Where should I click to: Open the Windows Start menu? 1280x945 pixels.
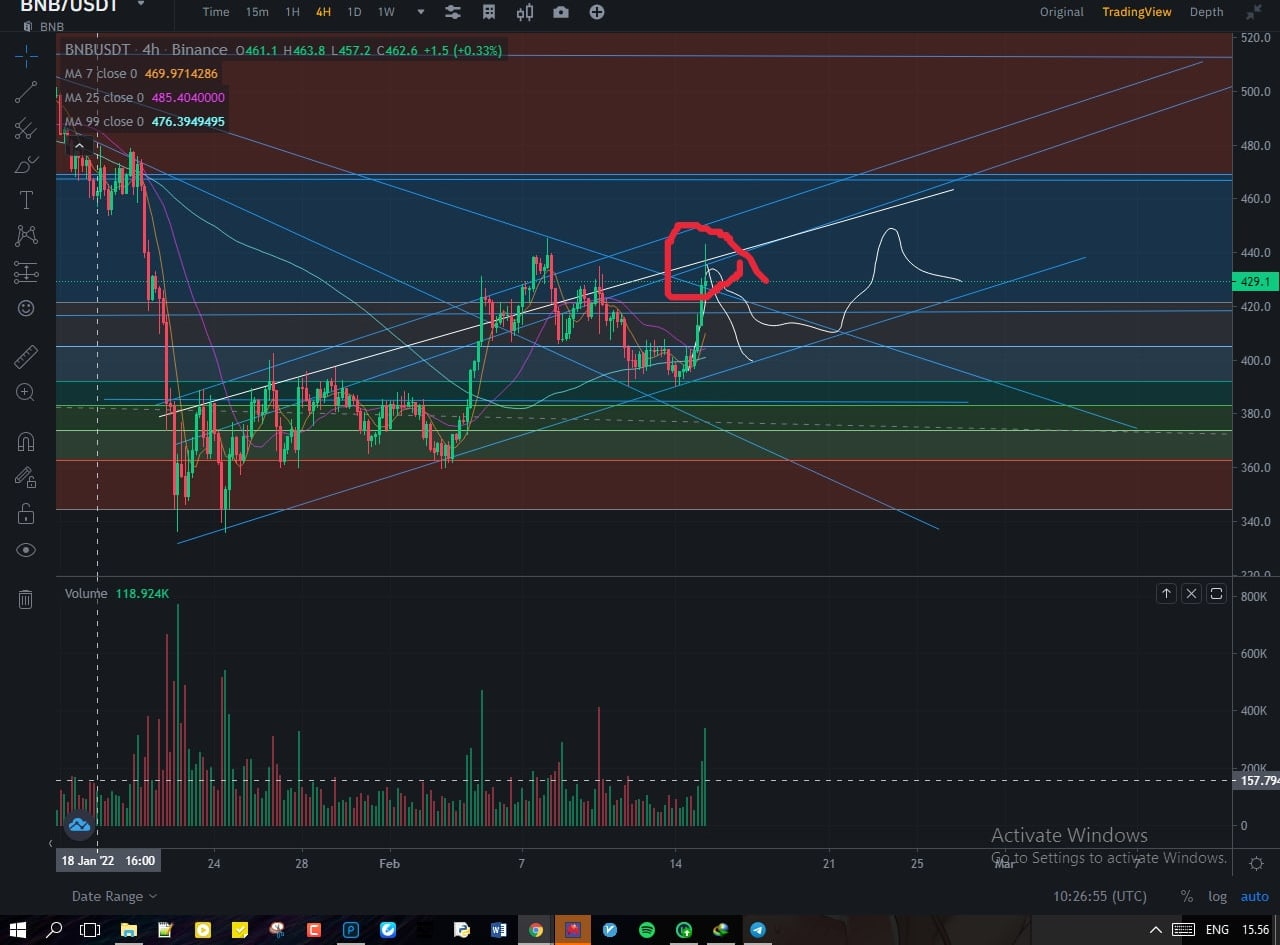click(x=19, y=930)
